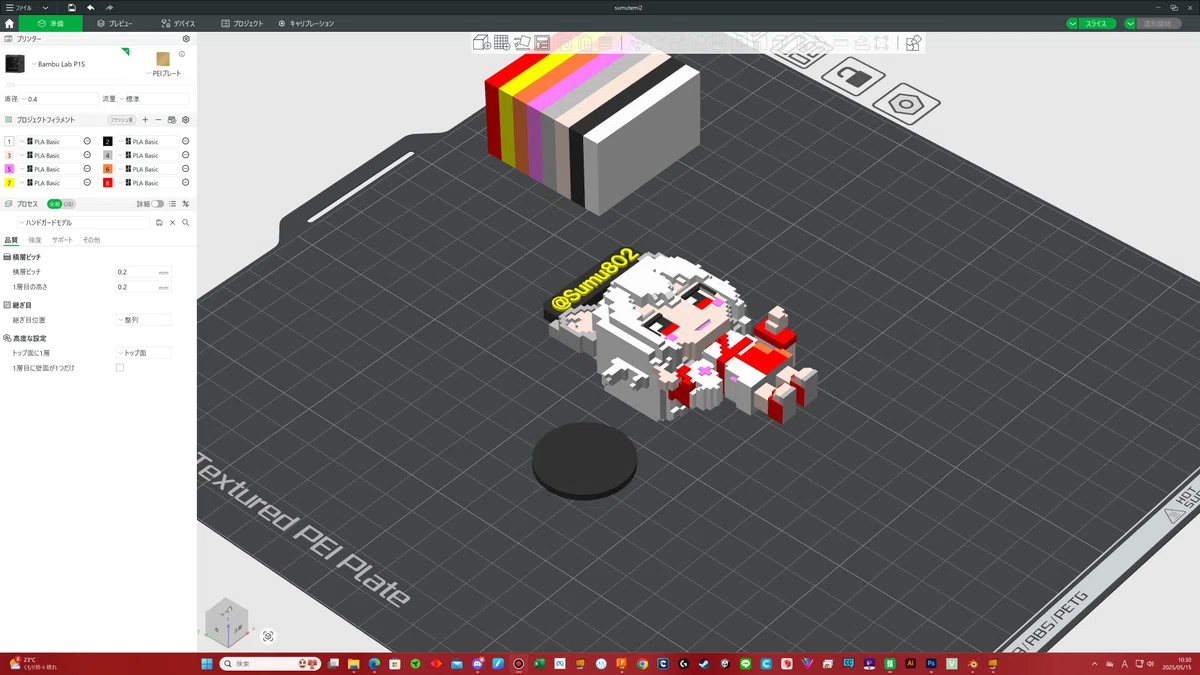
Task: Click the 積層ピッチ value field
Action: [143, 272]
